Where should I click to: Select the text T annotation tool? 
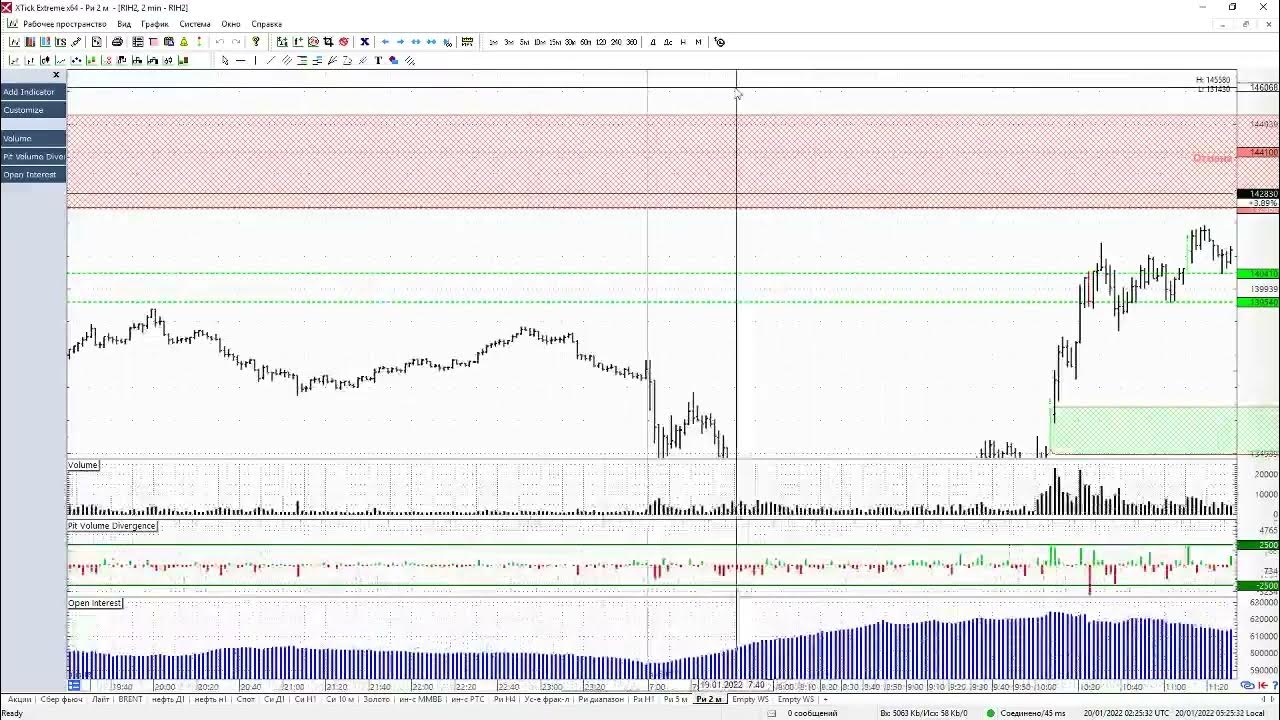(379, 60)
